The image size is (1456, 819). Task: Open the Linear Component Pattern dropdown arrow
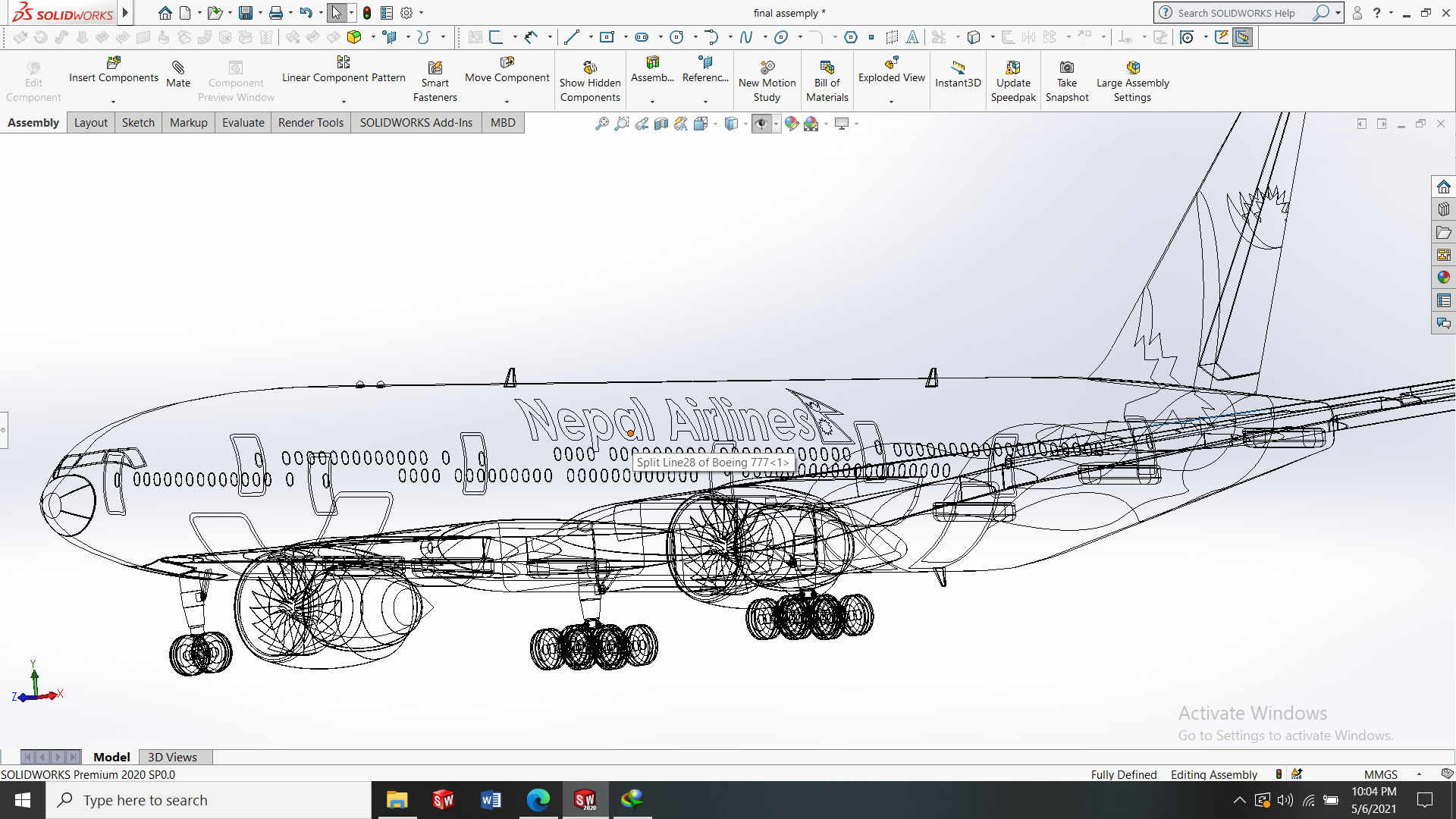pos(344,102)
